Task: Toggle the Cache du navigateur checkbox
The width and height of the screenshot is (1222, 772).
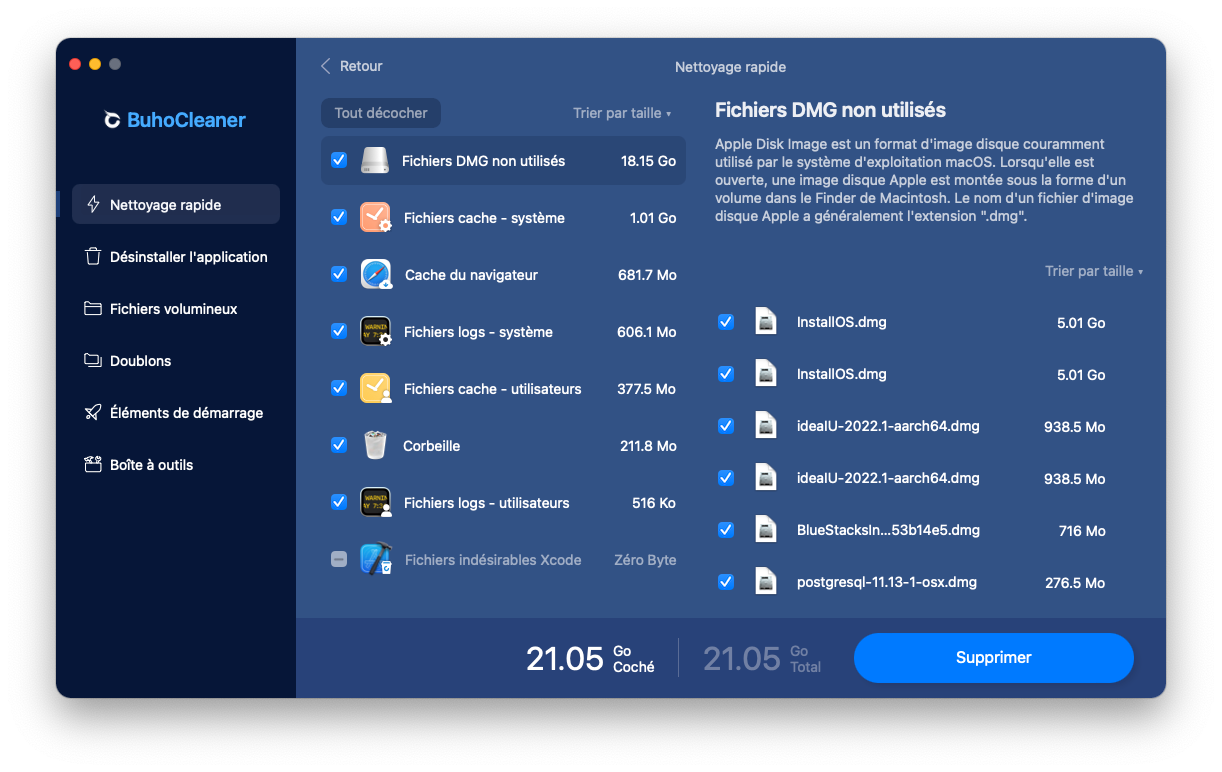Action: [339, 273]
